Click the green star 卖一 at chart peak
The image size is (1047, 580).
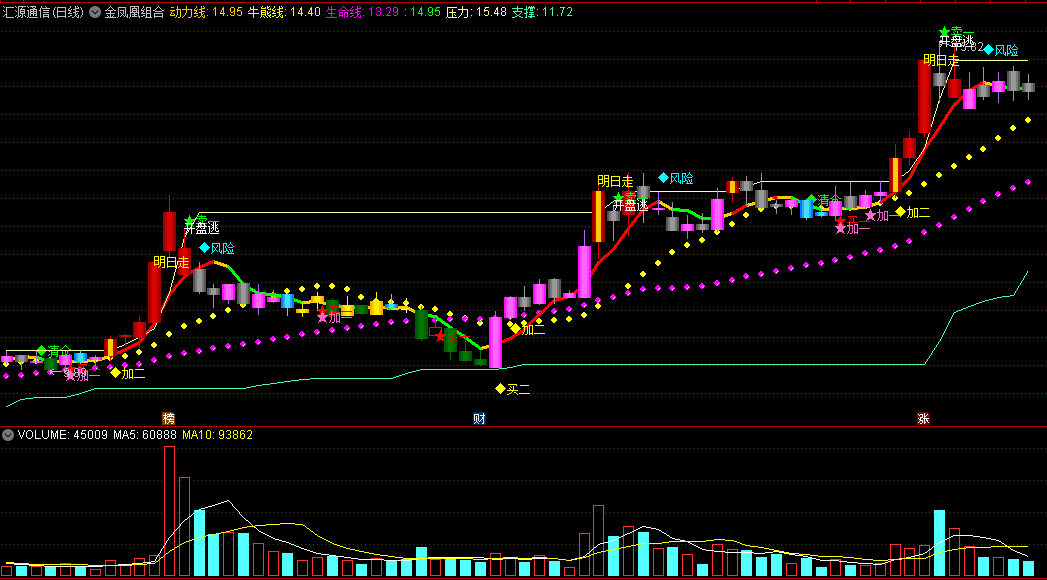tap(944, 31)
